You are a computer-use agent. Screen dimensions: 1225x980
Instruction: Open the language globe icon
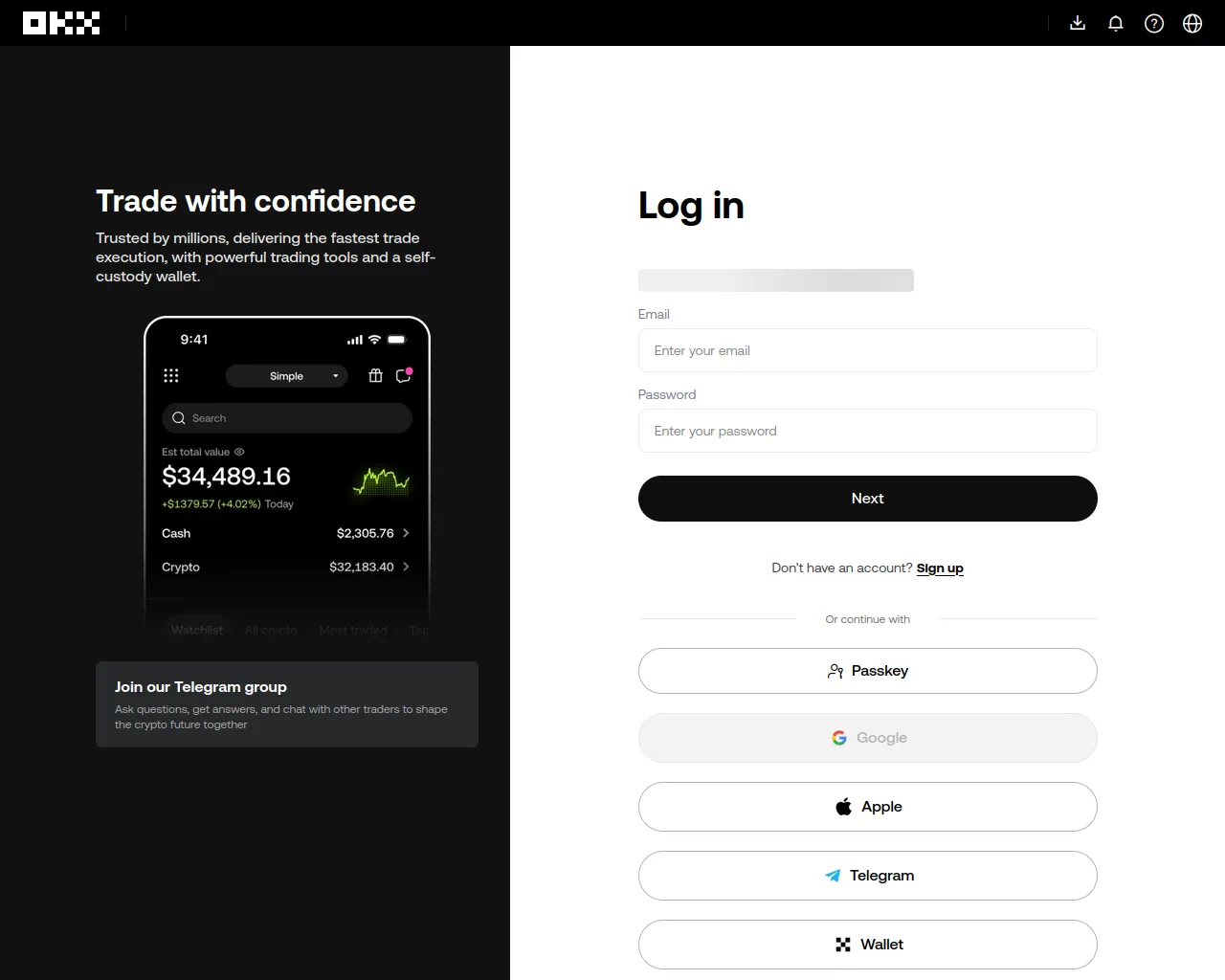pos(1192,23)
